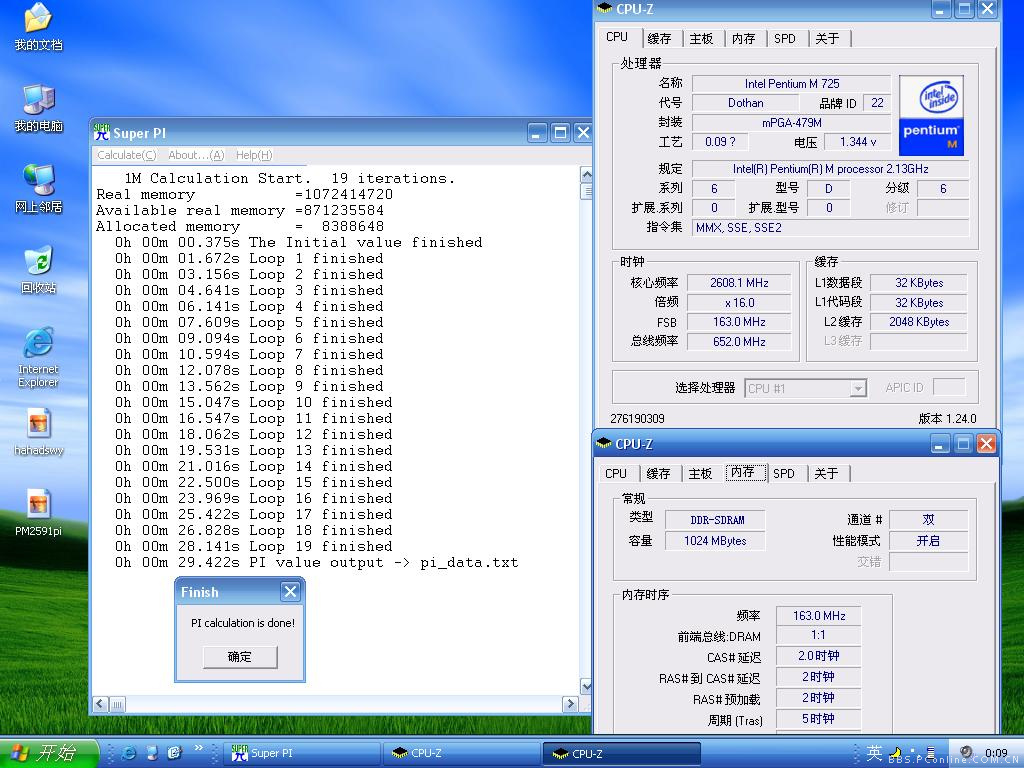Switch to 缓存 tab in upper CPU-Z window
The height and width of the screenshot is (768, 1024).
660,39
